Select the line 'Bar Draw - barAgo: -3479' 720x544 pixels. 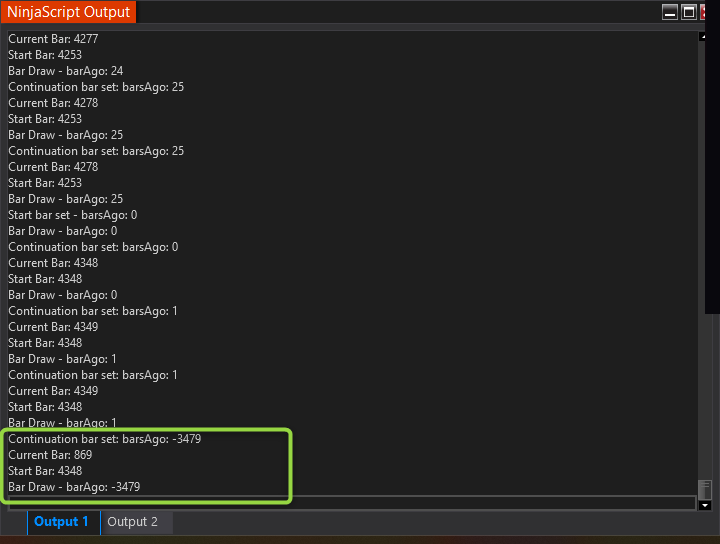[x=74, y=487]
